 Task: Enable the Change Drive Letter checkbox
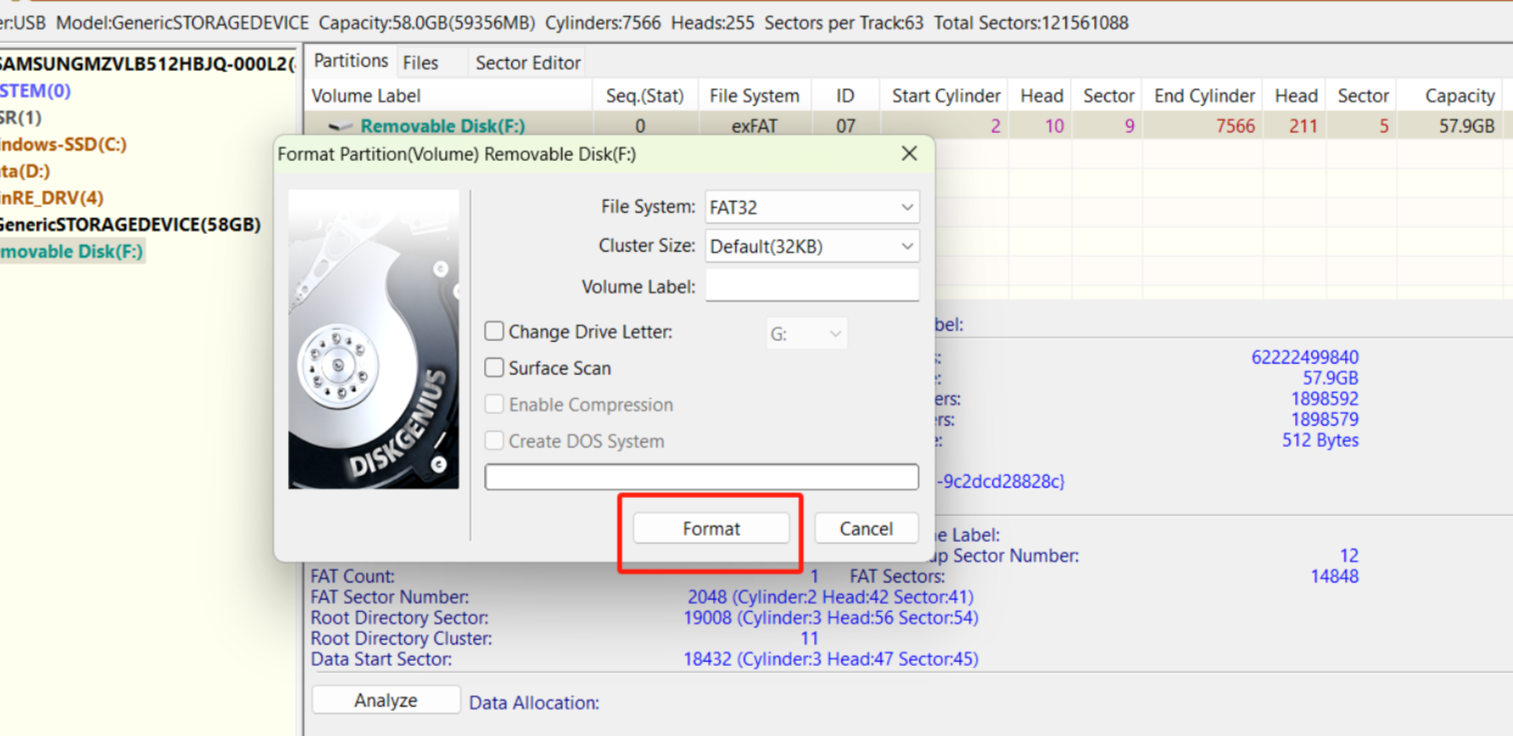(x=494, y=330)
